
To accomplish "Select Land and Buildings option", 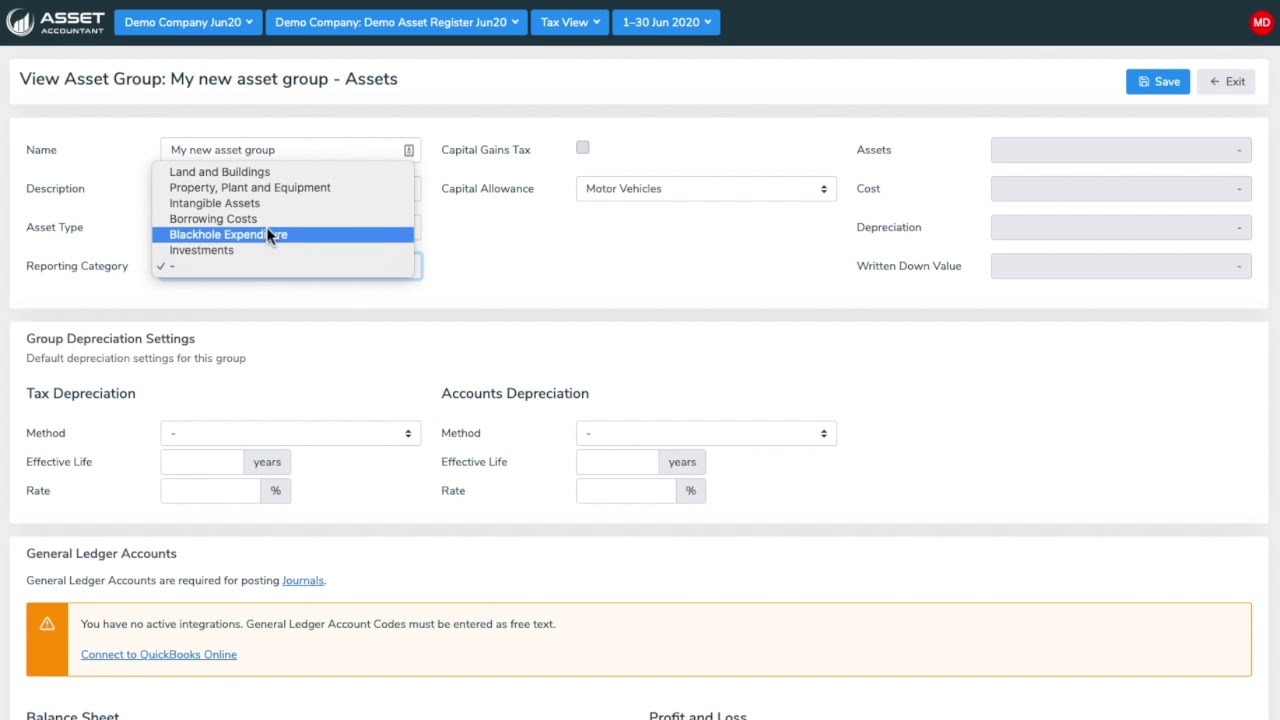I will coord(283,172).
